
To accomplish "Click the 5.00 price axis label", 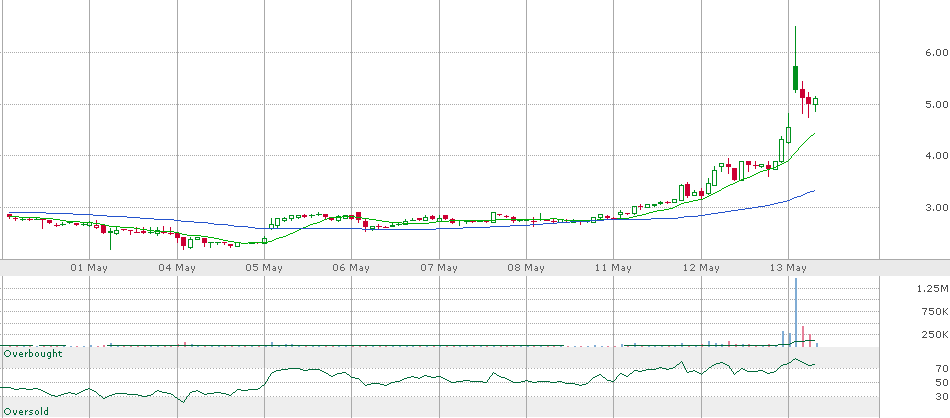I will (937, 104).
